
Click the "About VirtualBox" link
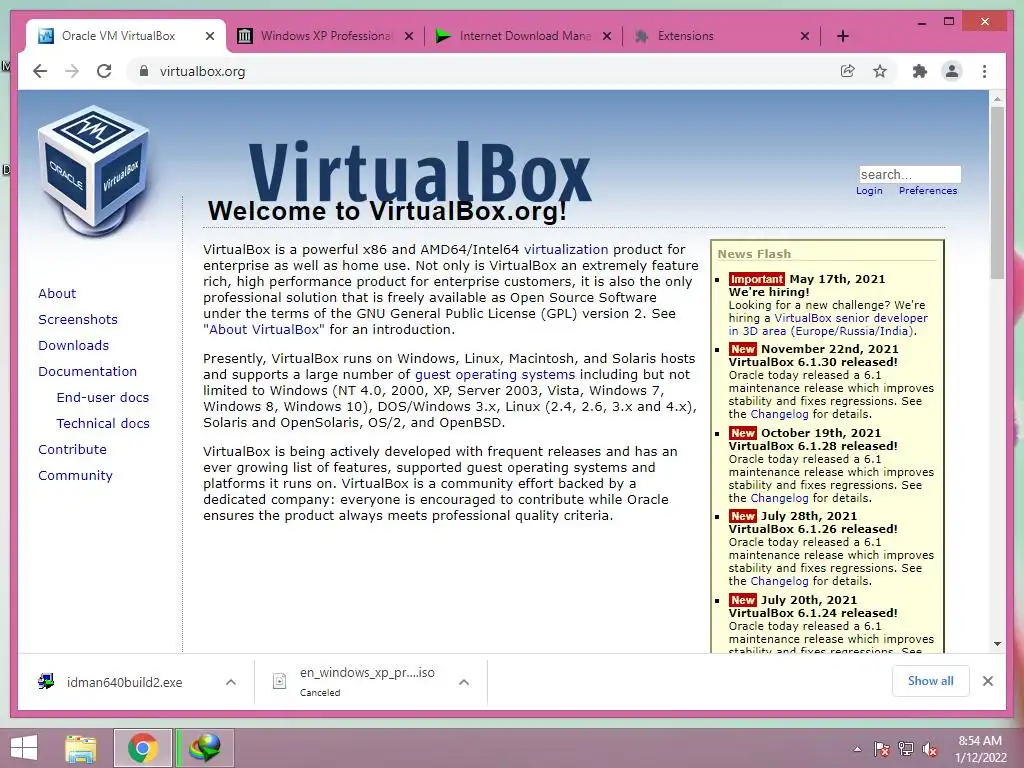pos(264,329)
